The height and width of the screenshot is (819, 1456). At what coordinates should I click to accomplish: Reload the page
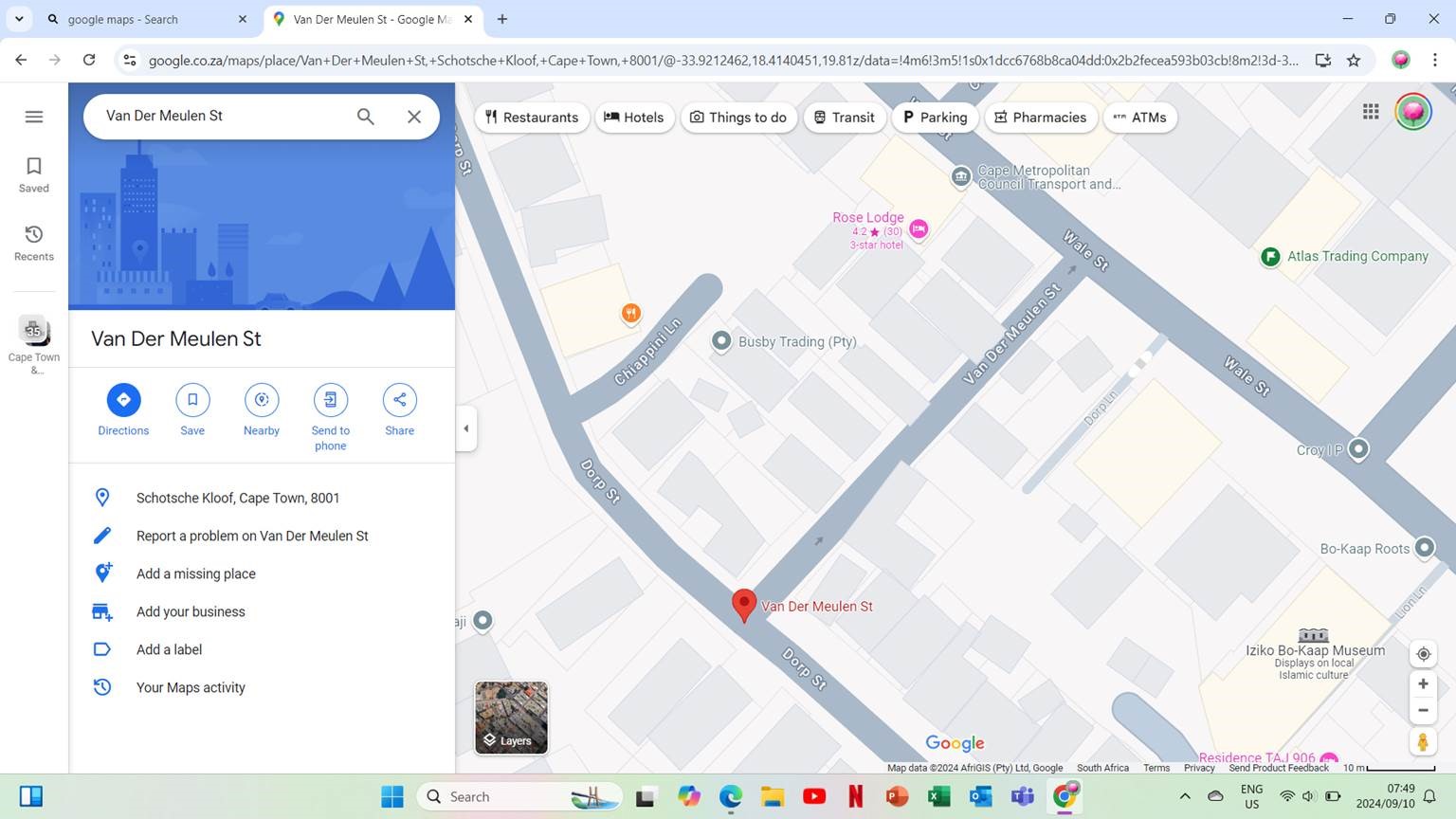(89, 60)
